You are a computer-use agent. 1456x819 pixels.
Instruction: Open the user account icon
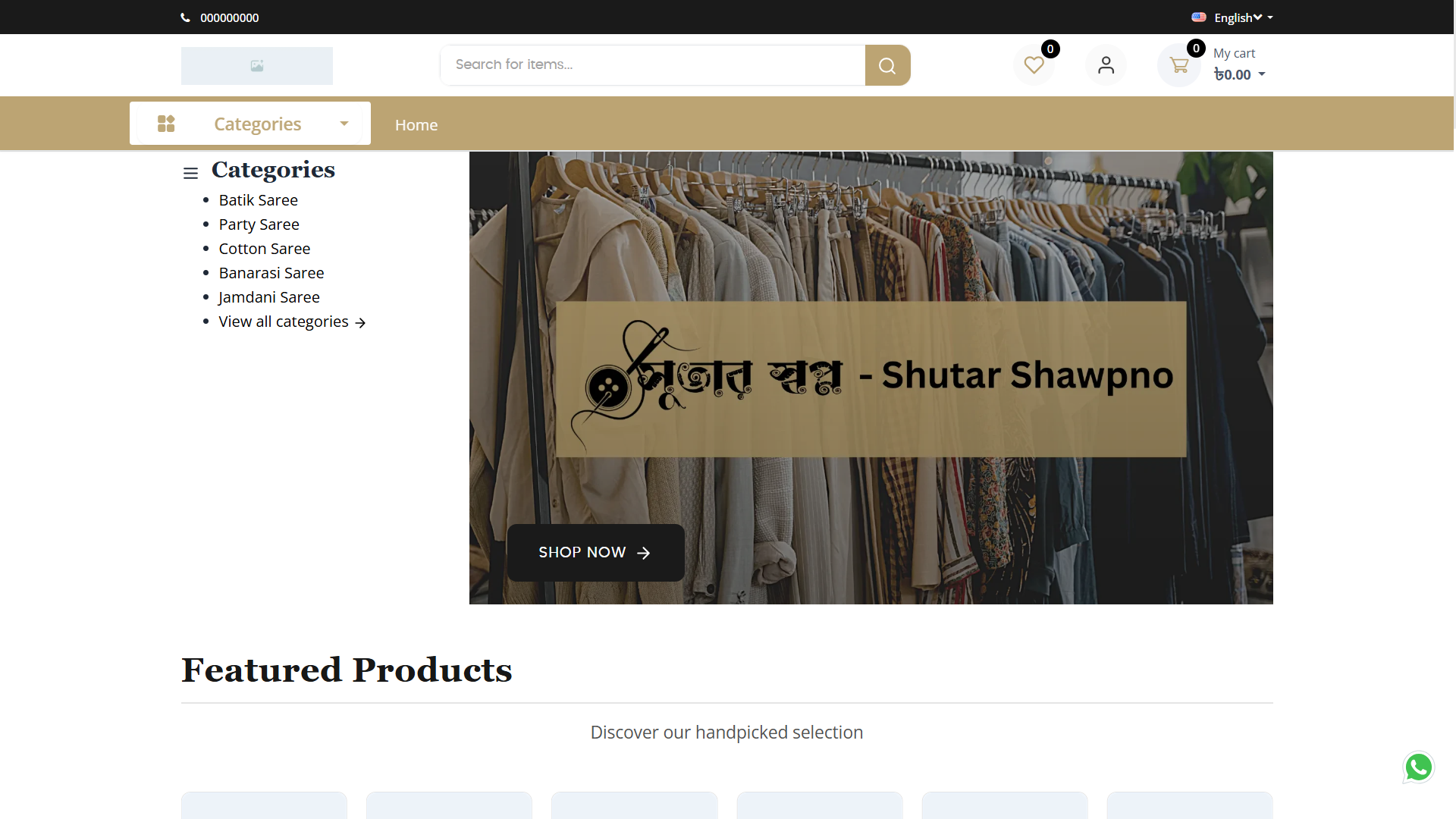click(x=1106, y=65)
